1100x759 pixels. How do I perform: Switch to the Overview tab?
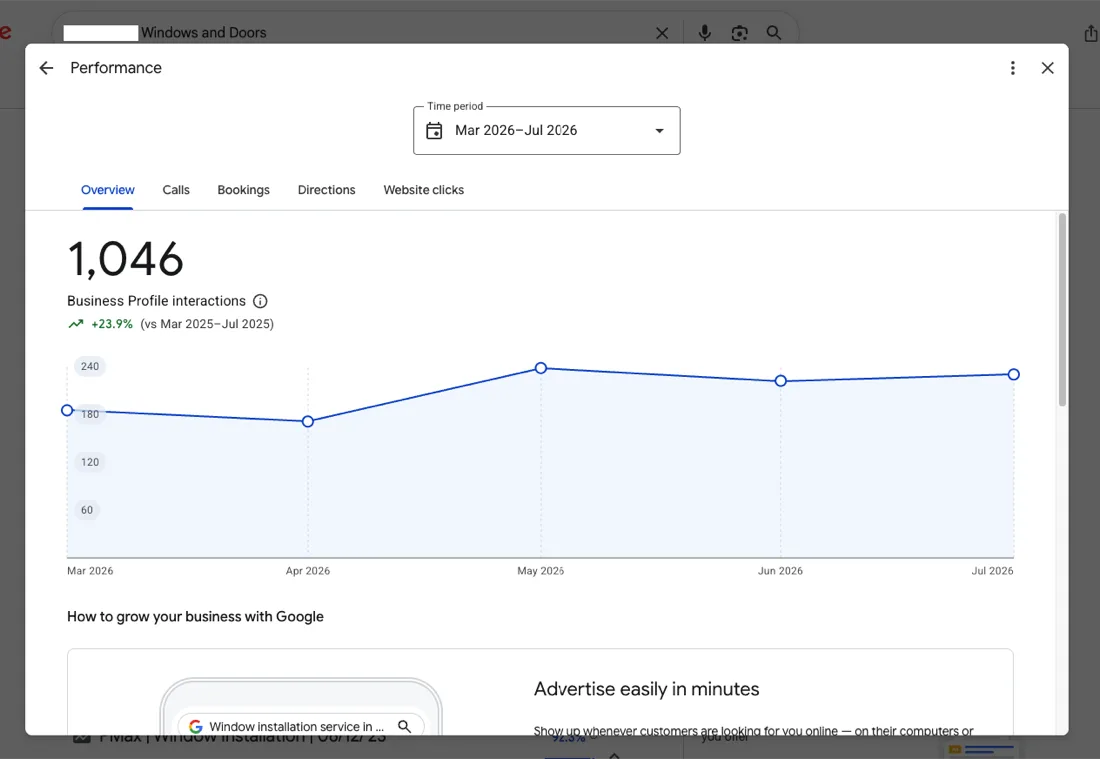pyautogui.click(x=107, y=190)
